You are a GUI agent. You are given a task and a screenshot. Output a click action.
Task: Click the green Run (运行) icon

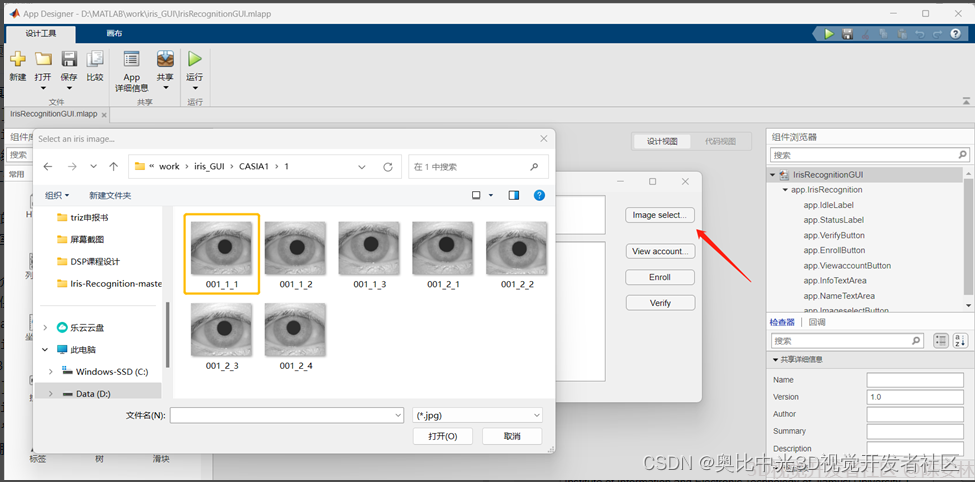pos(195,59)
